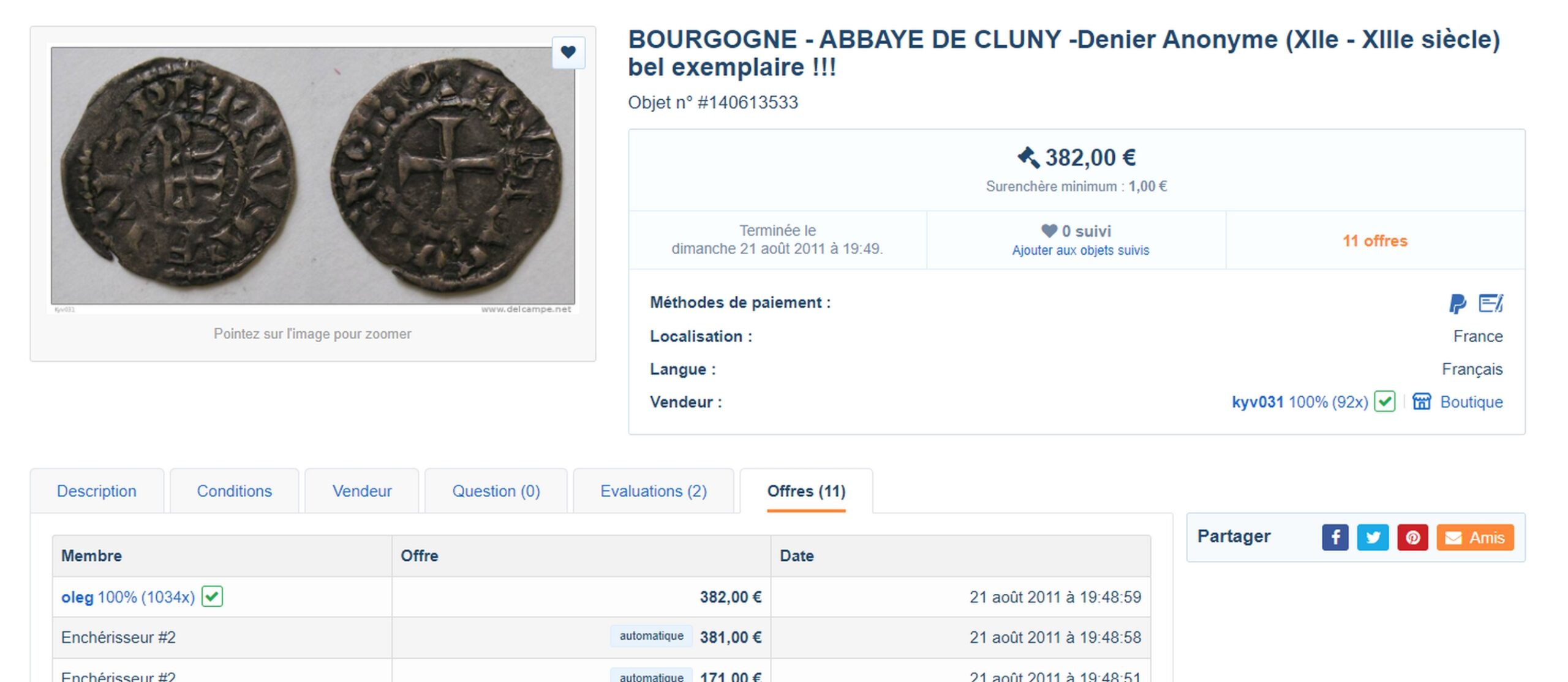The height and width of the screenshot is (682, 1568).
Task: Click the heart favorite icon on coin image
Action: click(x=568, y=53)
